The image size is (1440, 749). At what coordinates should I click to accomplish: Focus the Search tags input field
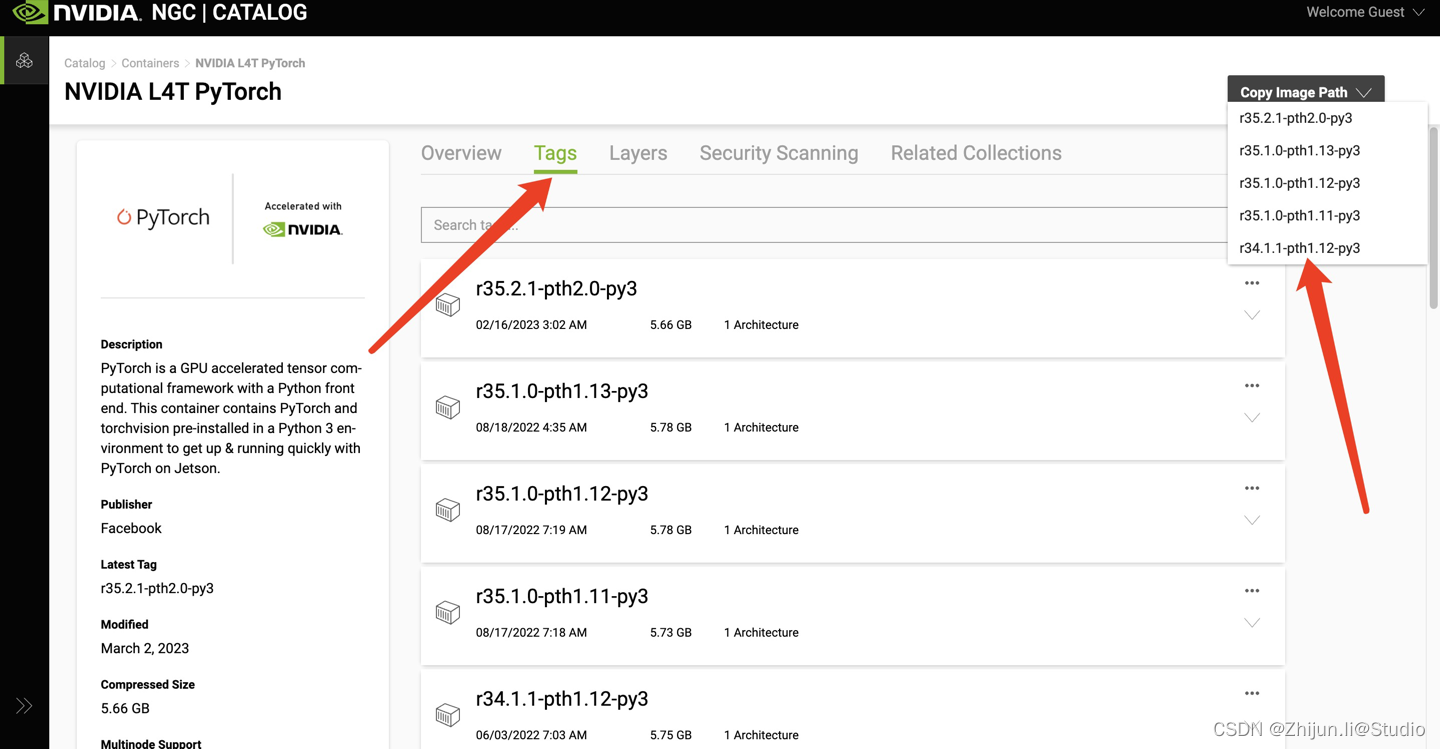click(824, 225)
